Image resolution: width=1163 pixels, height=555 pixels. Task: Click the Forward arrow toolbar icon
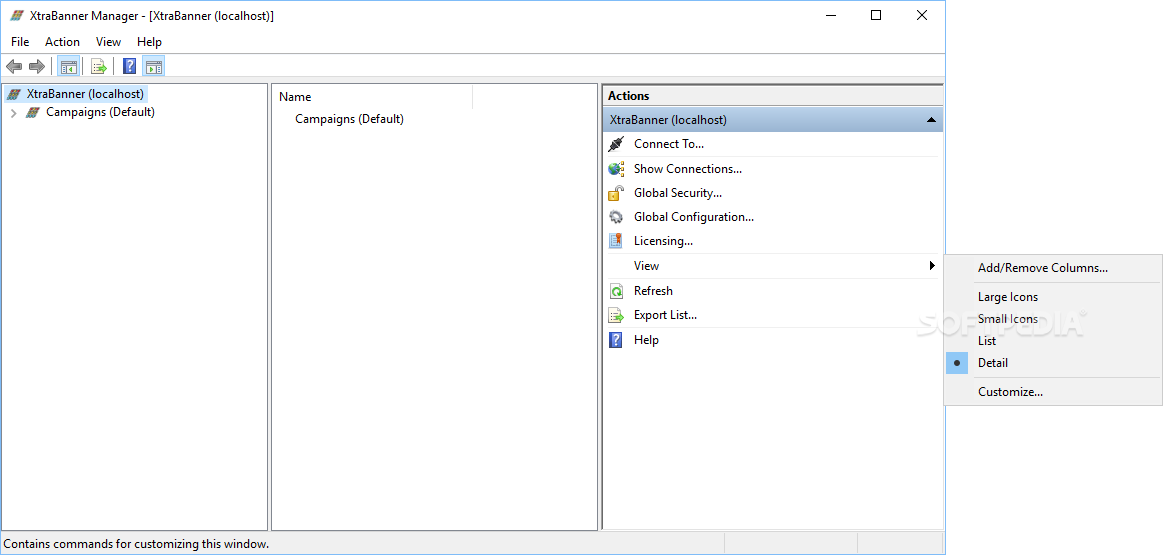(36, 67)
